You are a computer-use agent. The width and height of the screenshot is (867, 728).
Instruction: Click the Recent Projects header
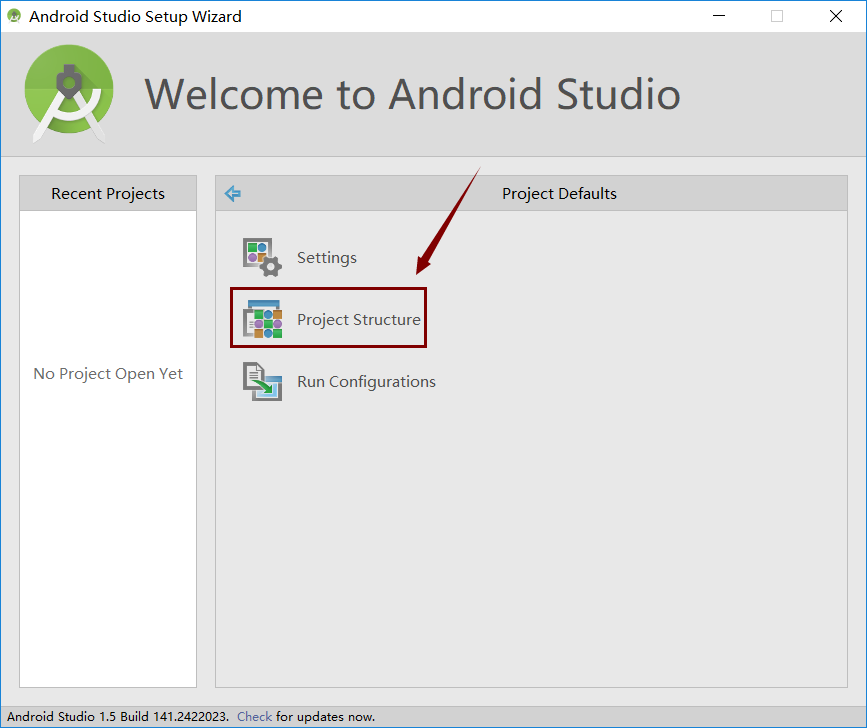click(x=108, y=193)
